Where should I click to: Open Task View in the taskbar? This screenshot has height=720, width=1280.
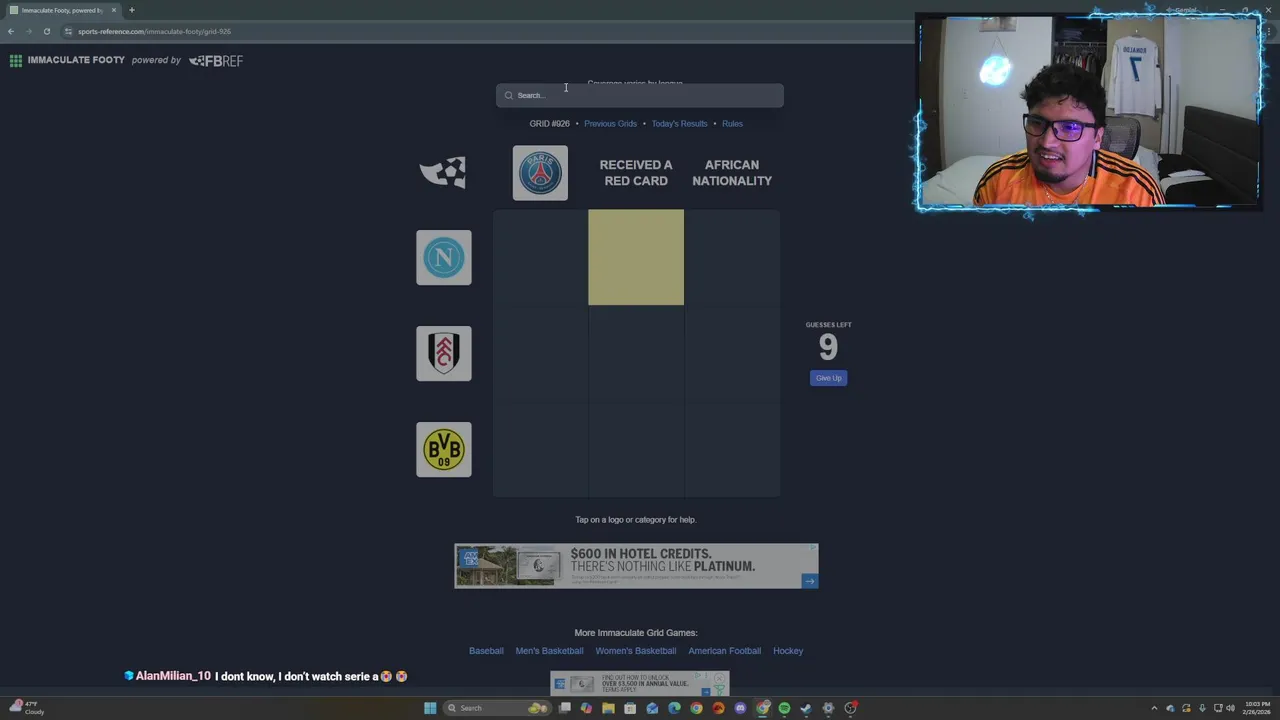[x=565, y=708]
